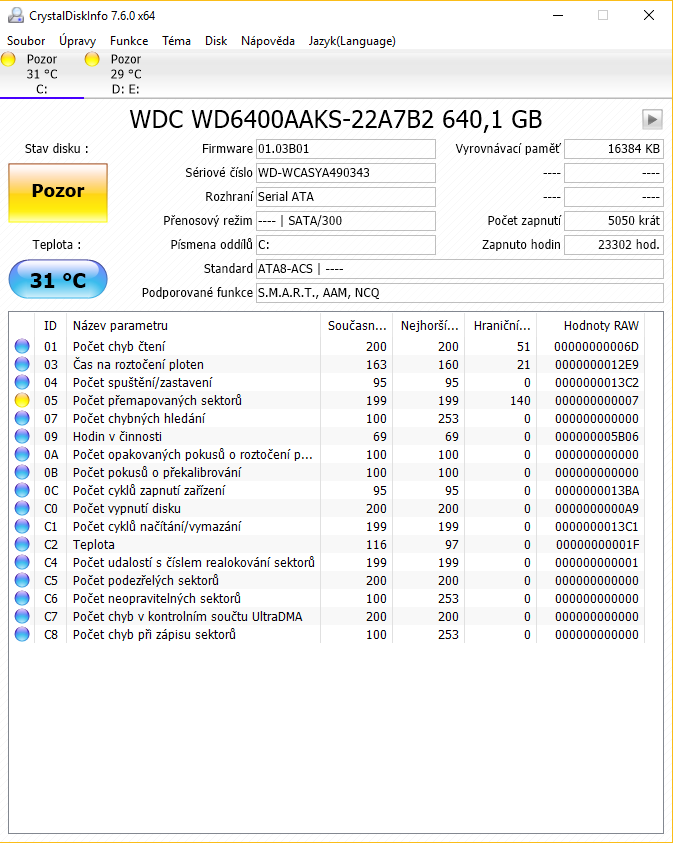This screenshot has width=673, height=843.
Task: Open the Téma menu
Action: pos(176,41)
